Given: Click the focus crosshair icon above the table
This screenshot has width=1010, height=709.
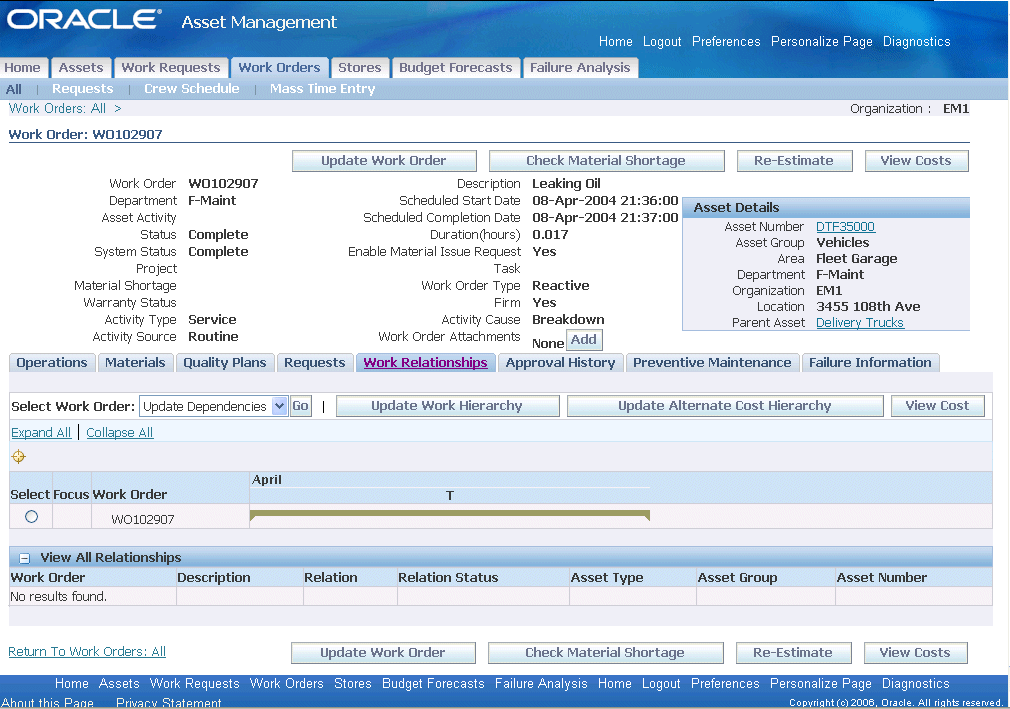Looking at the screenshot, I should coord(19,457).
